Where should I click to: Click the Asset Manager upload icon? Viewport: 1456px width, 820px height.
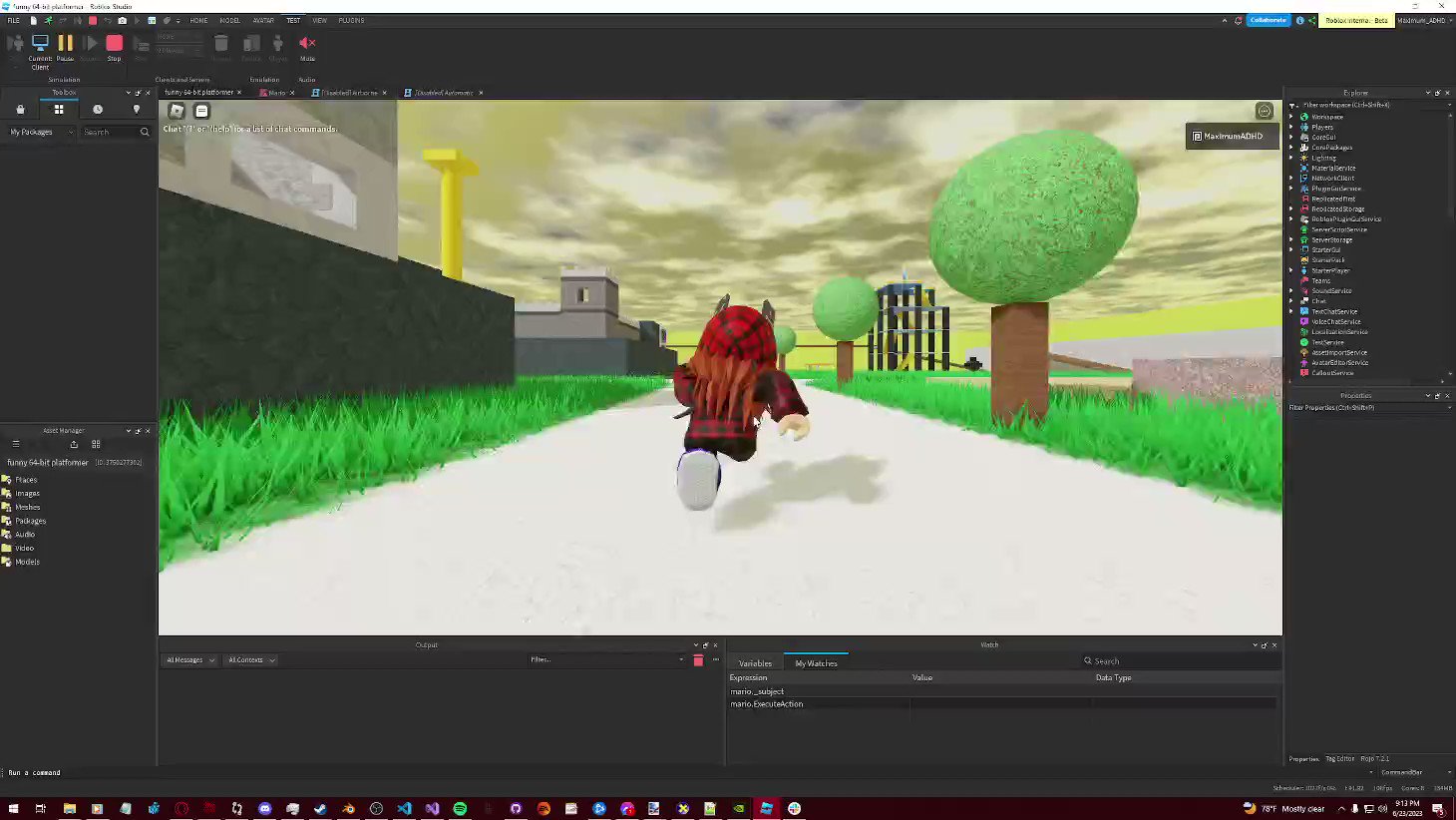74,444
